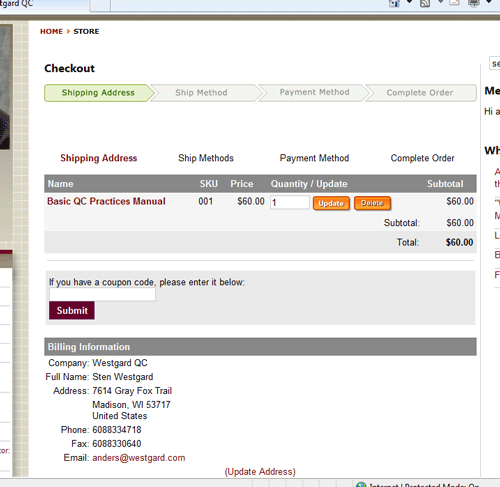The image size is (500, 487).
Task: Open the (Update Address) link
Action: pyautogui.click(x=260, y=472)
